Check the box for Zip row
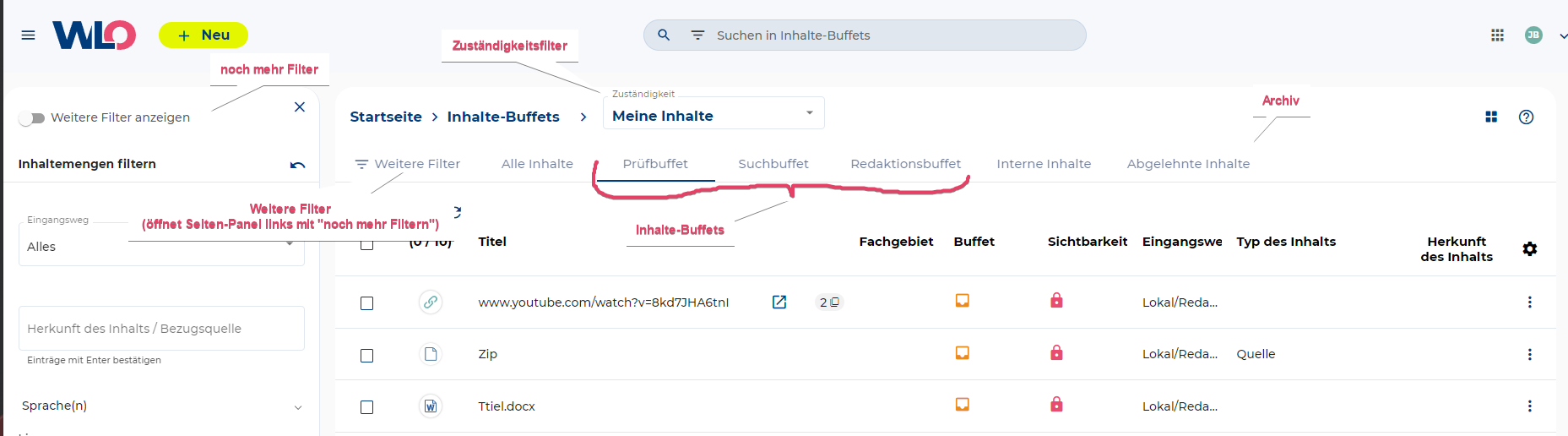This screenshot has width=1568, height=436. pyautogui.click(x=366, y=356)
